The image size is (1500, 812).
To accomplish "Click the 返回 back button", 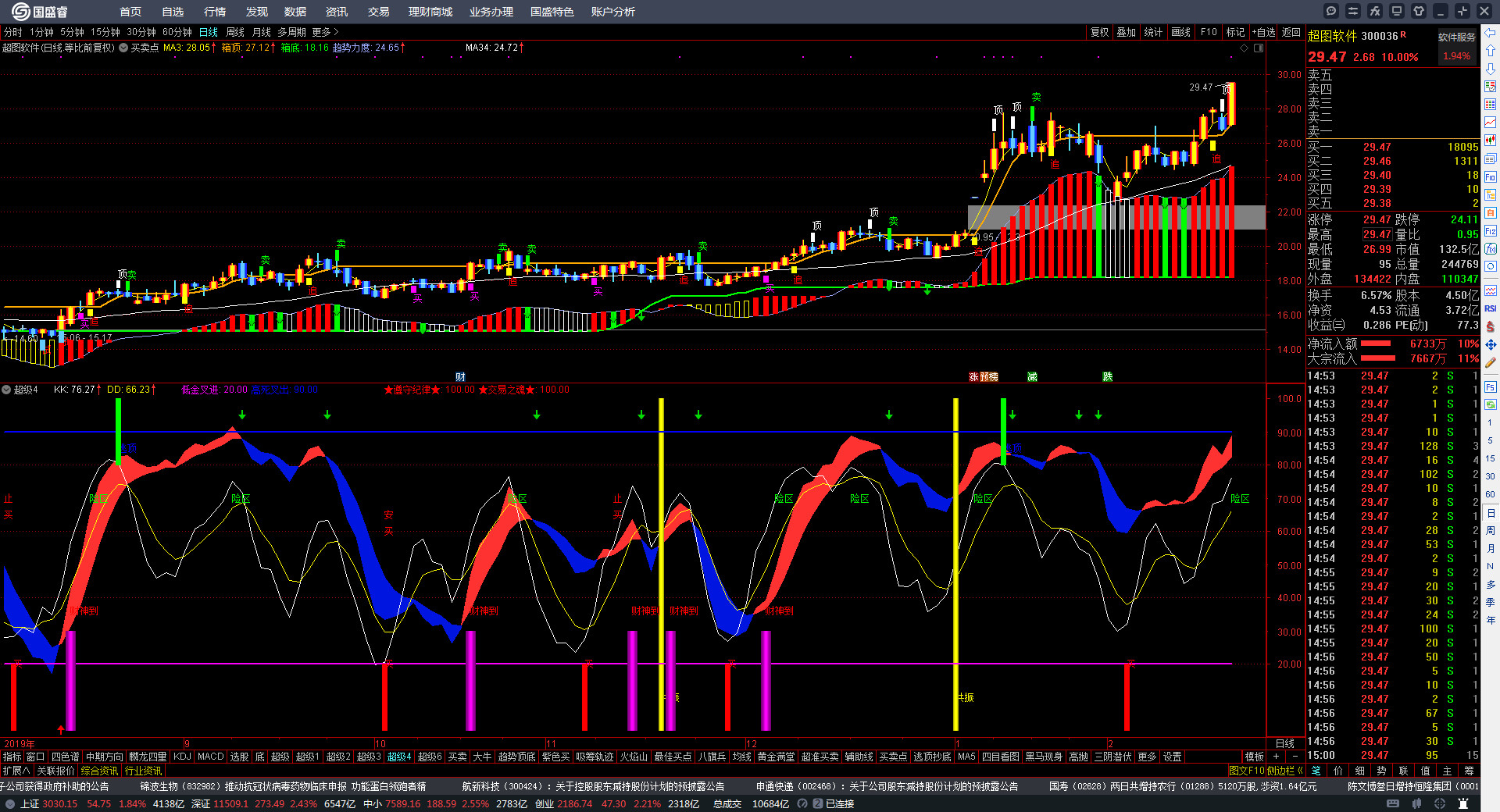I will click(x=1291, y=32).
